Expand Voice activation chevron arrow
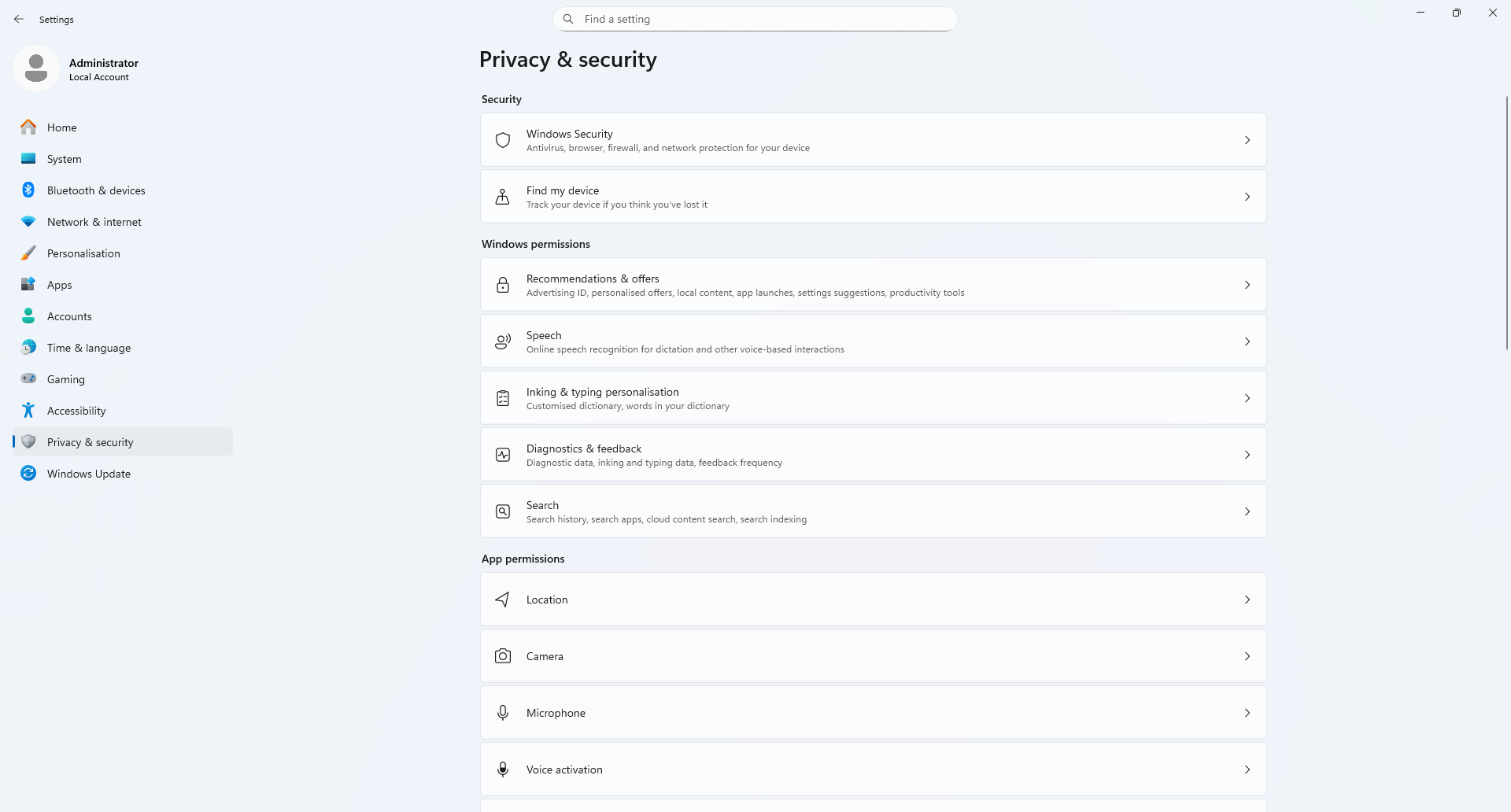Image resolution: width=1511 pixels, height=812 pixels. 1247,770
